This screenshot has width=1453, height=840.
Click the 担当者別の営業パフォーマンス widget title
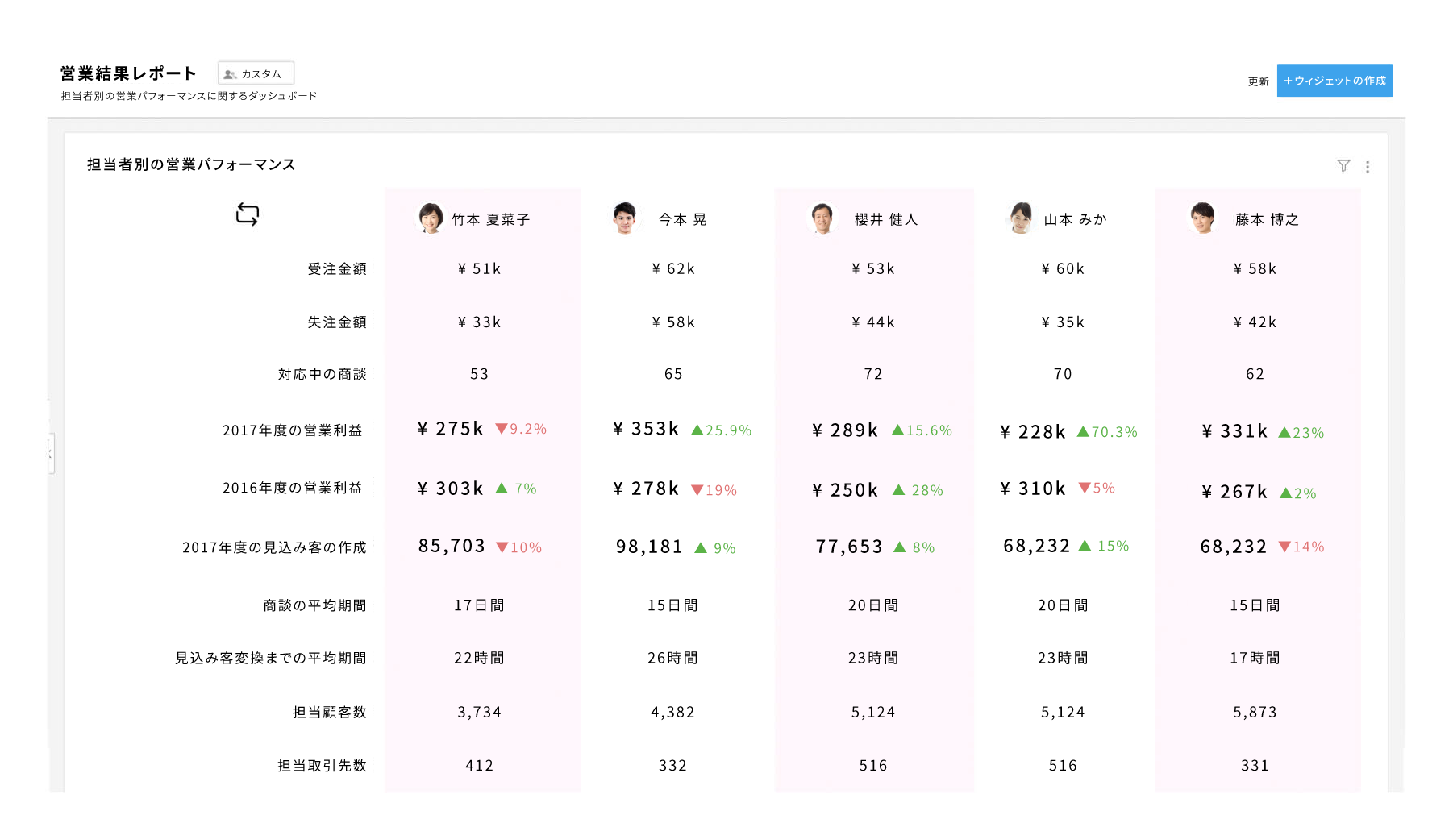(191, 164)
